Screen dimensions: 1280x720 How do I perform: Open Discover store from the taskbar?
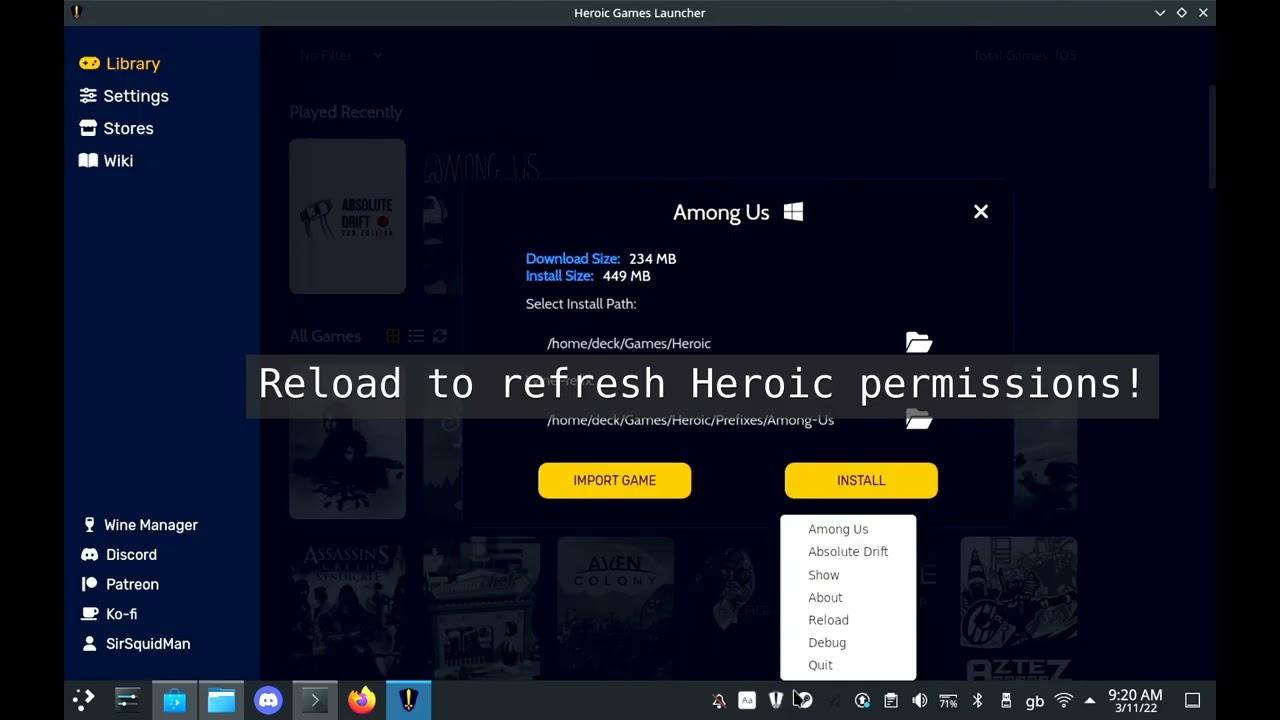(x=174, y=700)
